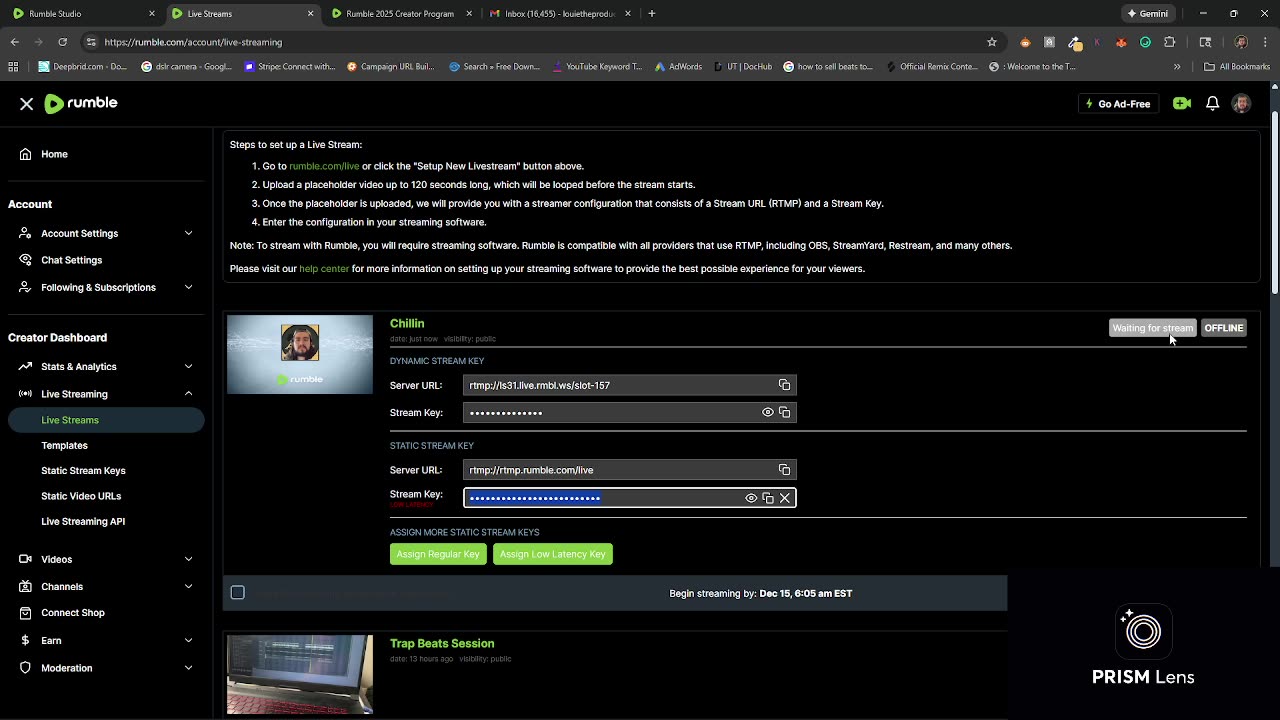Show more bookmarks with chevron
Image resolution: width=1280 pixels, height=720 pixels.
[1177, 67]
